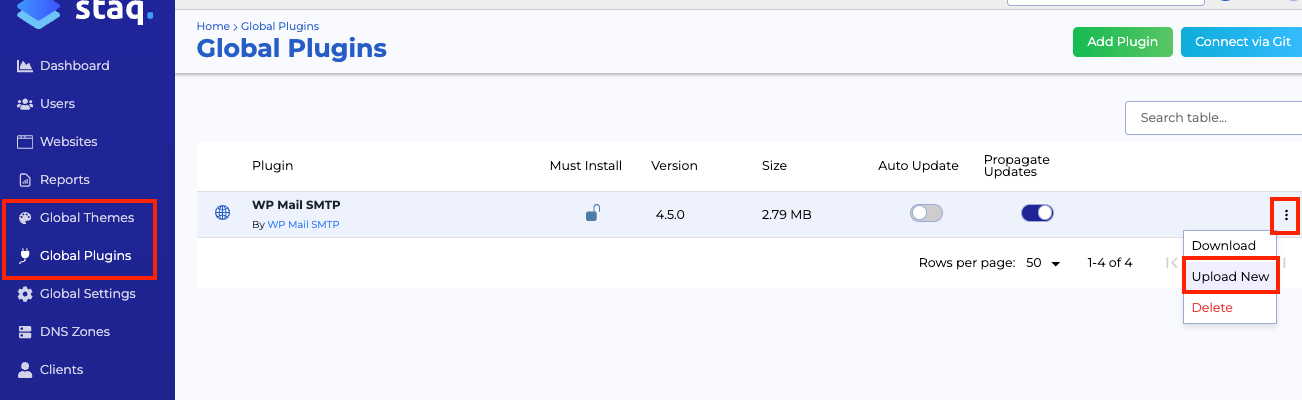
Task: Toggle the Must Install lock icon
Action: [x=592, y=213]
